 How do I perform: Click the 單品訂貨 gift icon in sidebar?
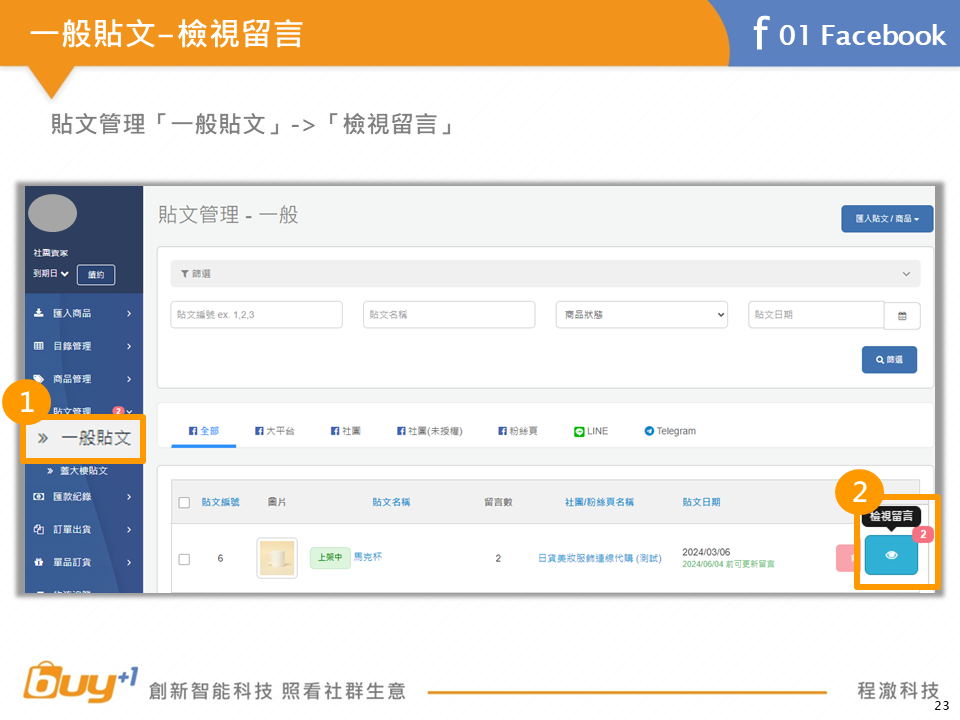coord(39,562)
